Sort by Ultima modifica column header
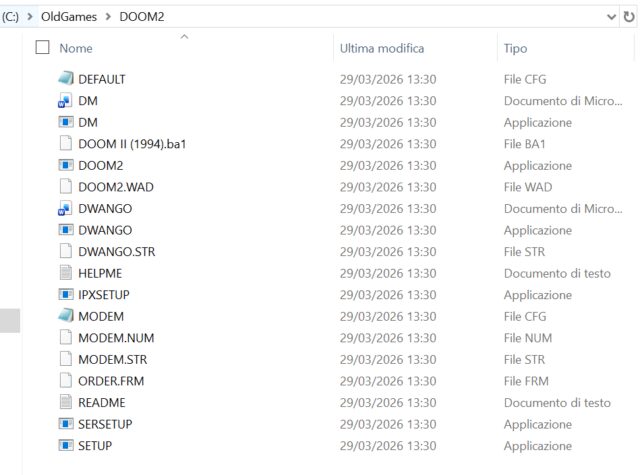640x475 pixels. pos(382,48)
